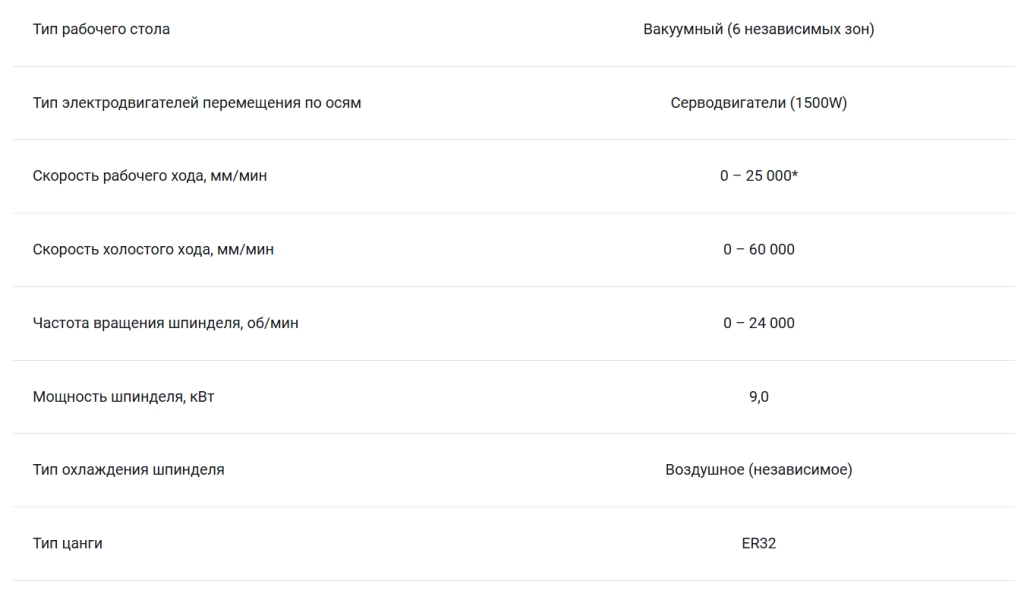Screen dimensions: 1024x600
Task: Click 'Мощность шпинделя, кВт' label
Action: 123,397
